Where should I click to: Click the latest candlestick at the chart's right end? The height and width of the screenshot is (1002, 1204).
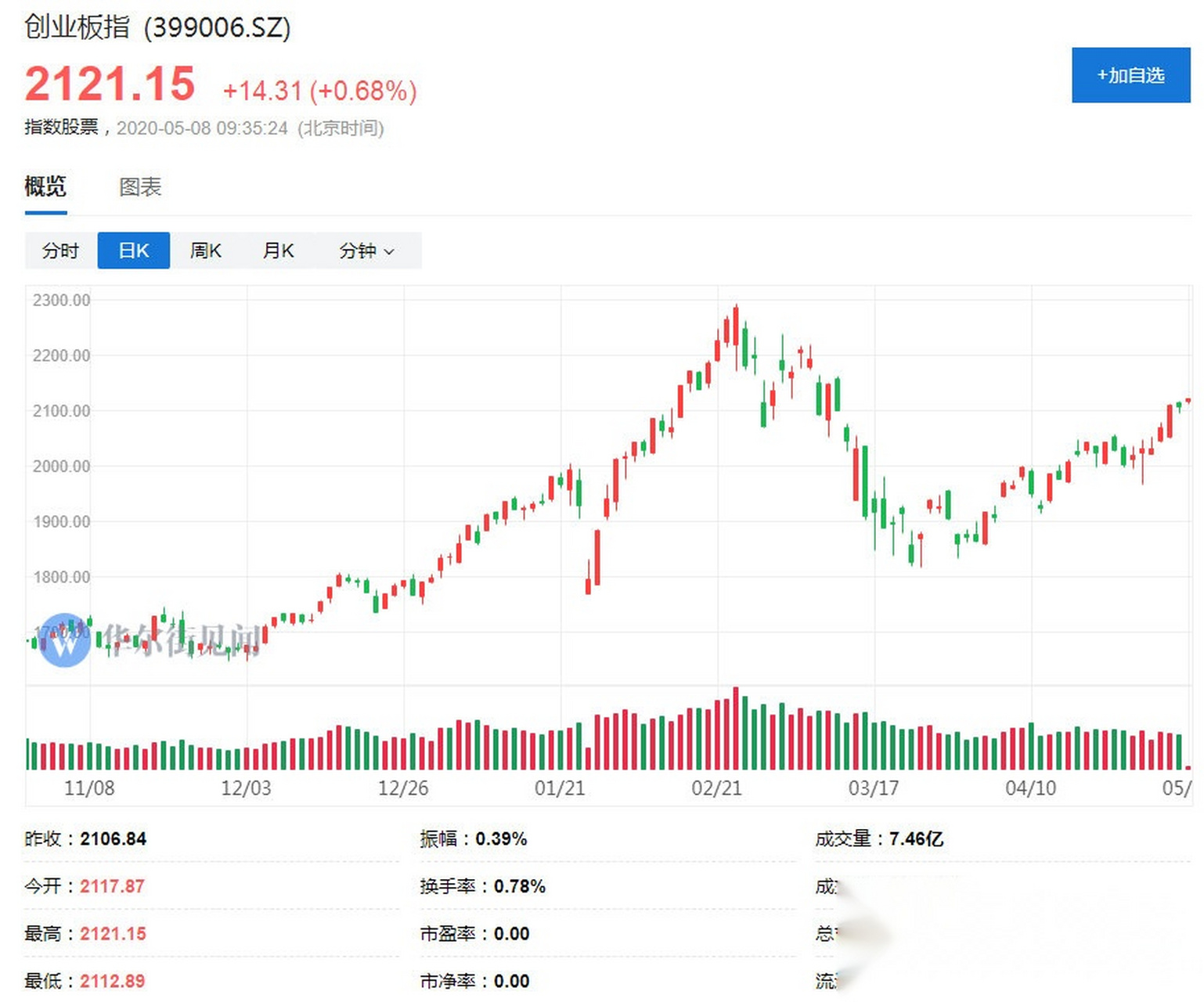tap(1188, 401)
